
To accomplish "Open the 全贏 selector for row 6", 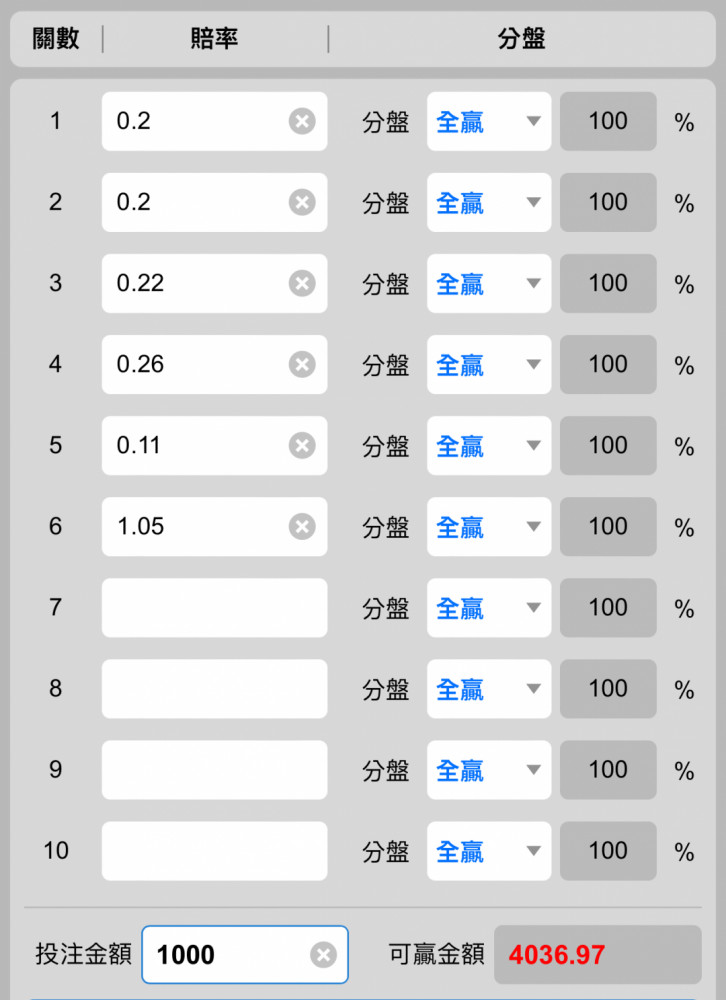I will click(x=489, y=526).
